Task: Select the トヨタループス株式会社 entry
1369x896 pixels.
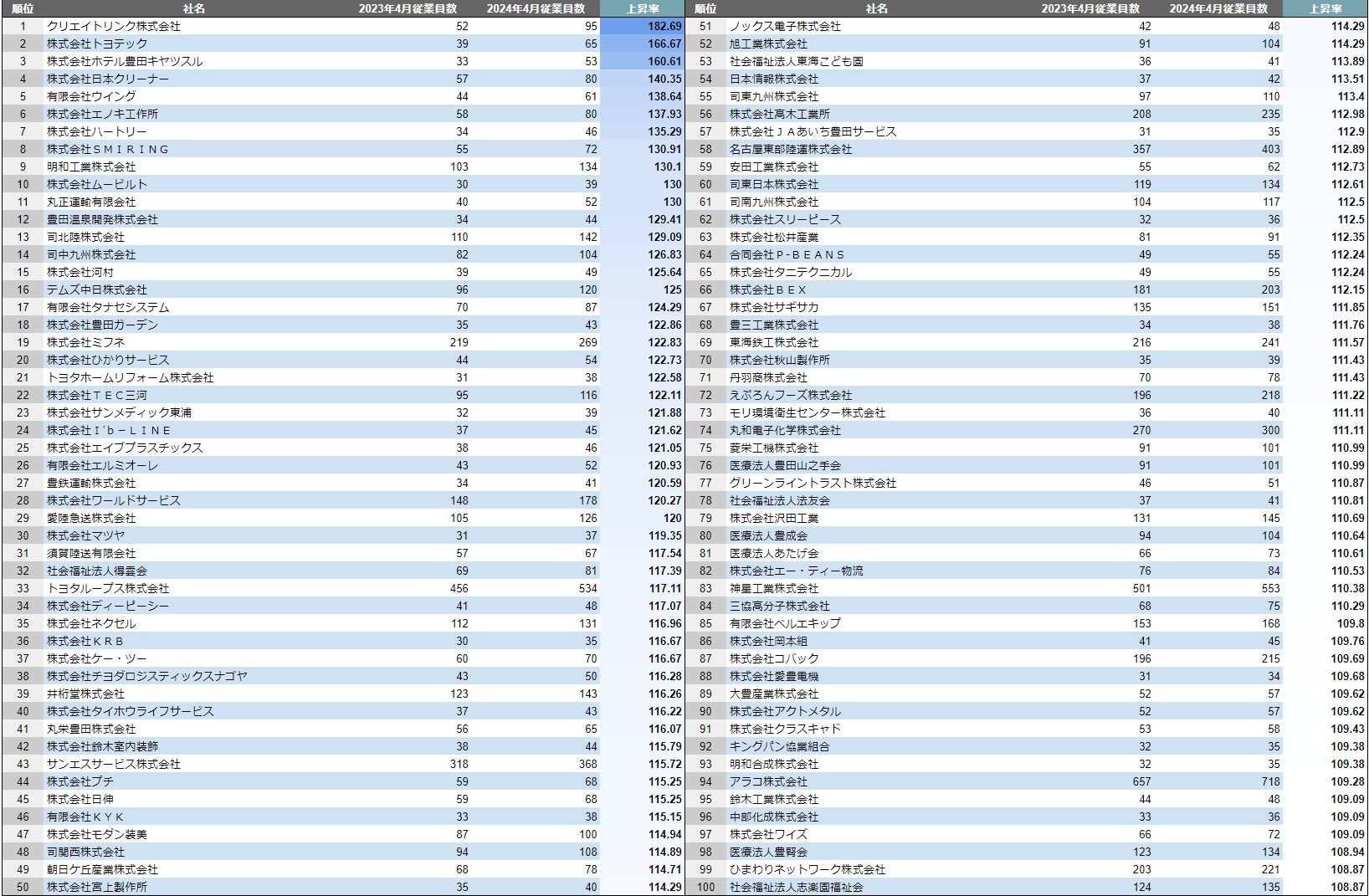Action: click(108, 588)
